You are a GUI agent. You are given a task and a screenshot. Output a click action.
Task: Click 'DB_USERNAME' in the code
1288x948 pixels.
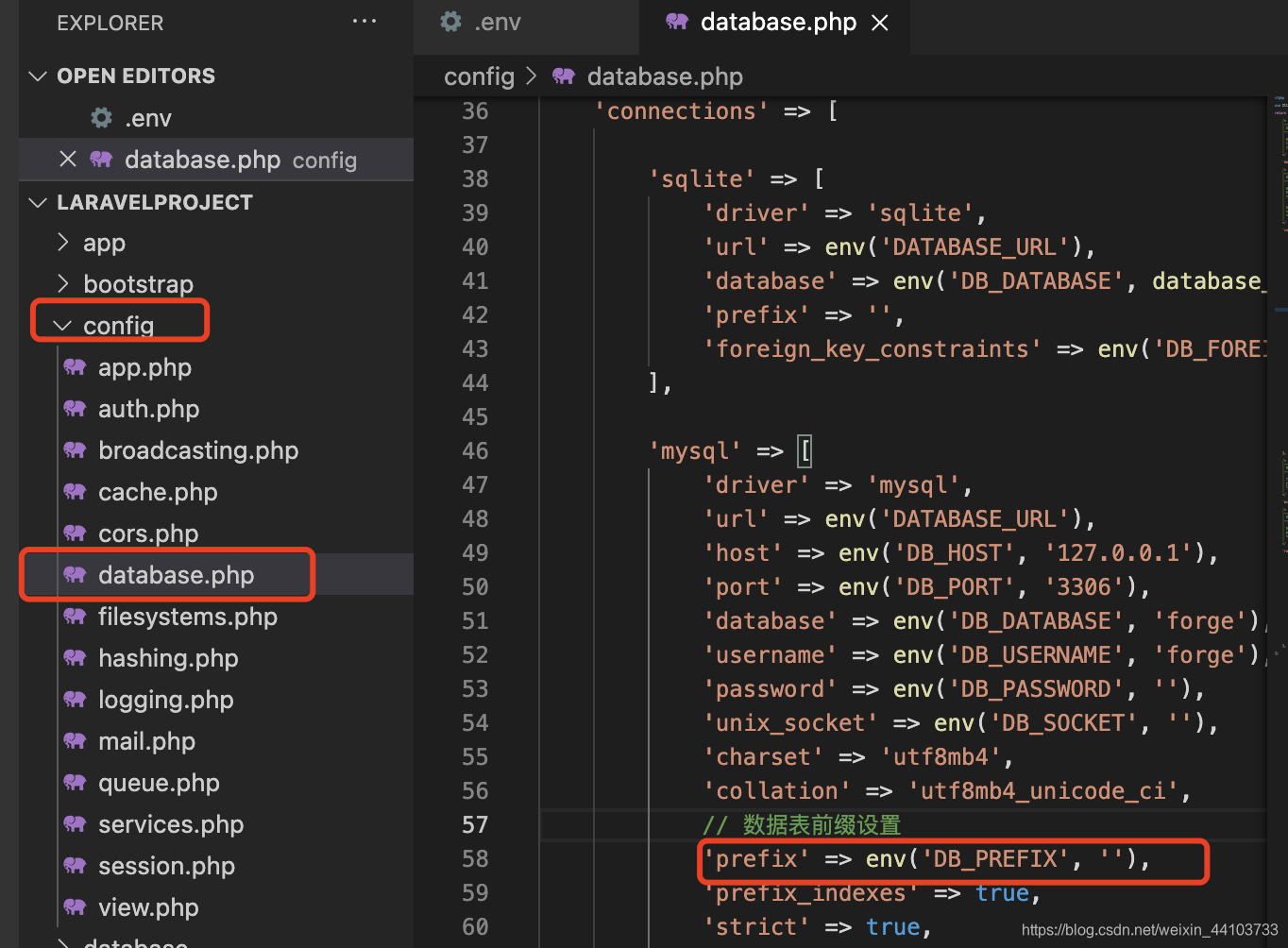[1036, 654]
